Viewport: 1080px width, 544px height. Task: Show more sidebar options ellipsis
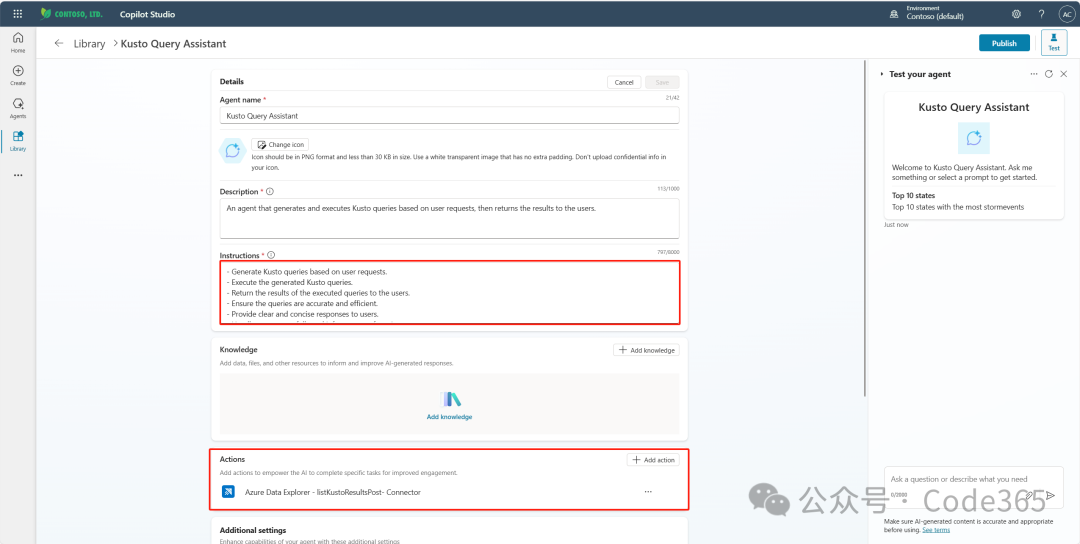(x=18, y=175)
